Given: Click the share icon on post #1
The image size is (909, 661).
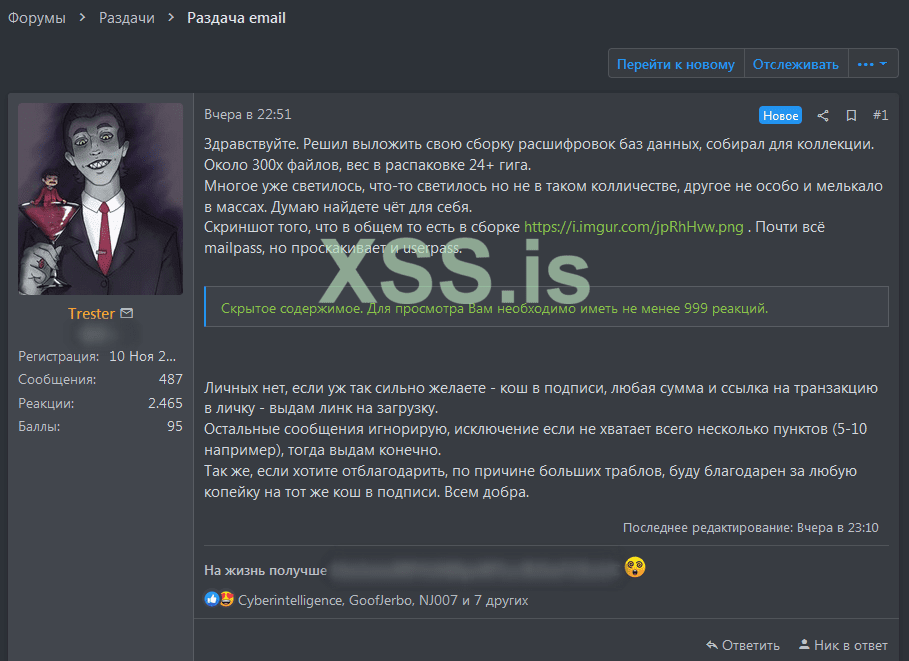Looking at the screenshot, I should point(823,115).
